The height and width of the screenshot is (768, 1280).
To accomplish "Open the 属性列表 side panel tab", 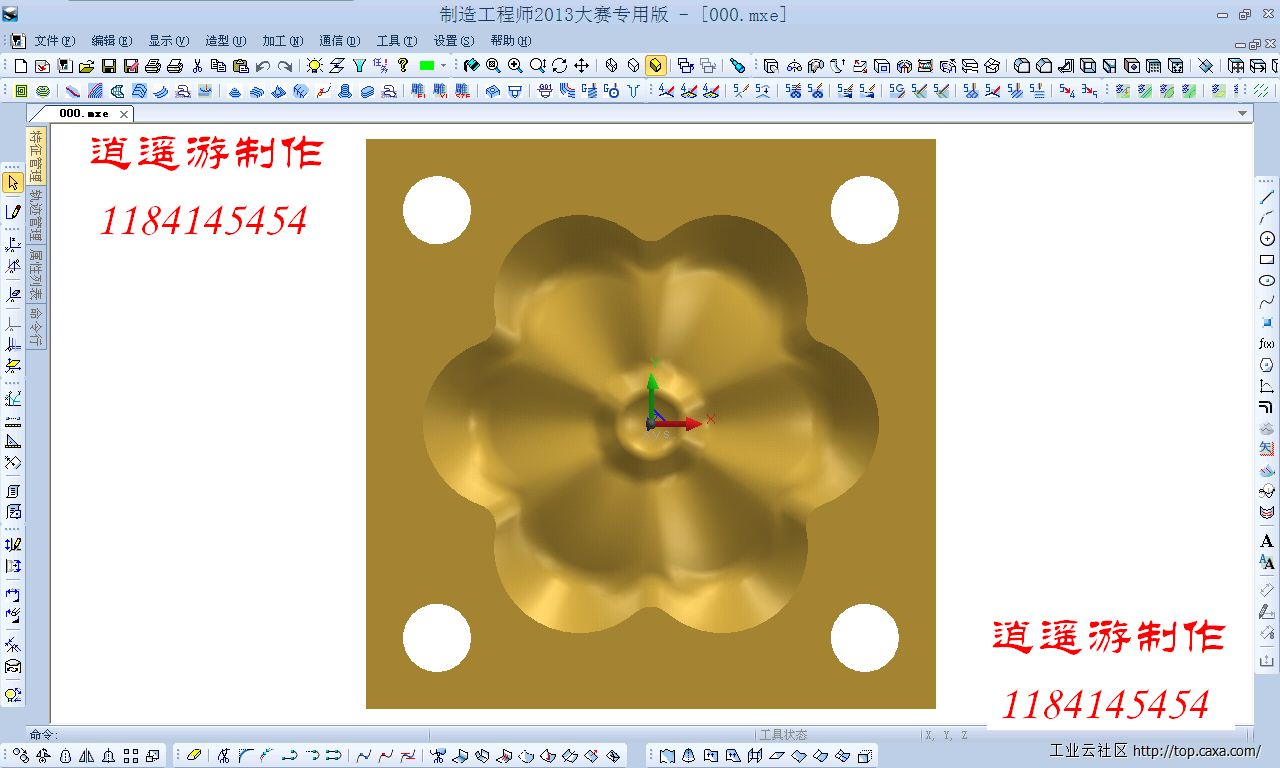I will pos(36,274).
